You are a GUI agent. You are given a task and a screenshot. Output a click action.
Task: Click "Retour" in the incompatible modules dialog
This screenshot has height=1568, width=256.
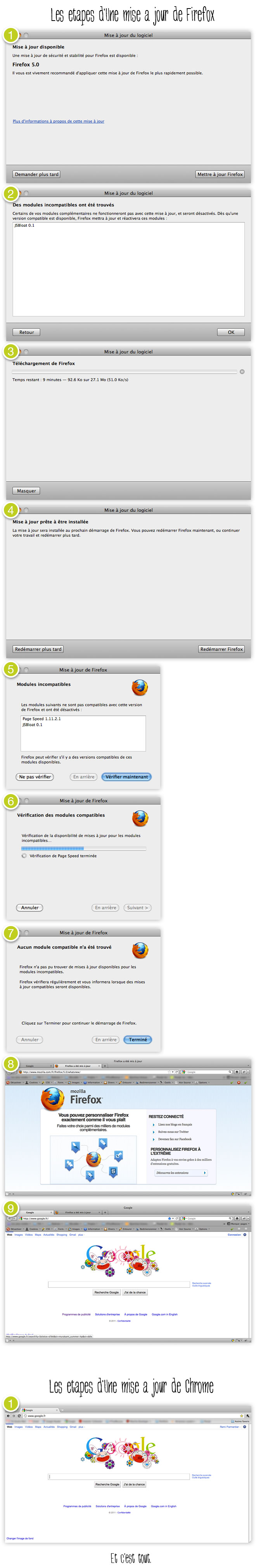click(x=27, y=332)
